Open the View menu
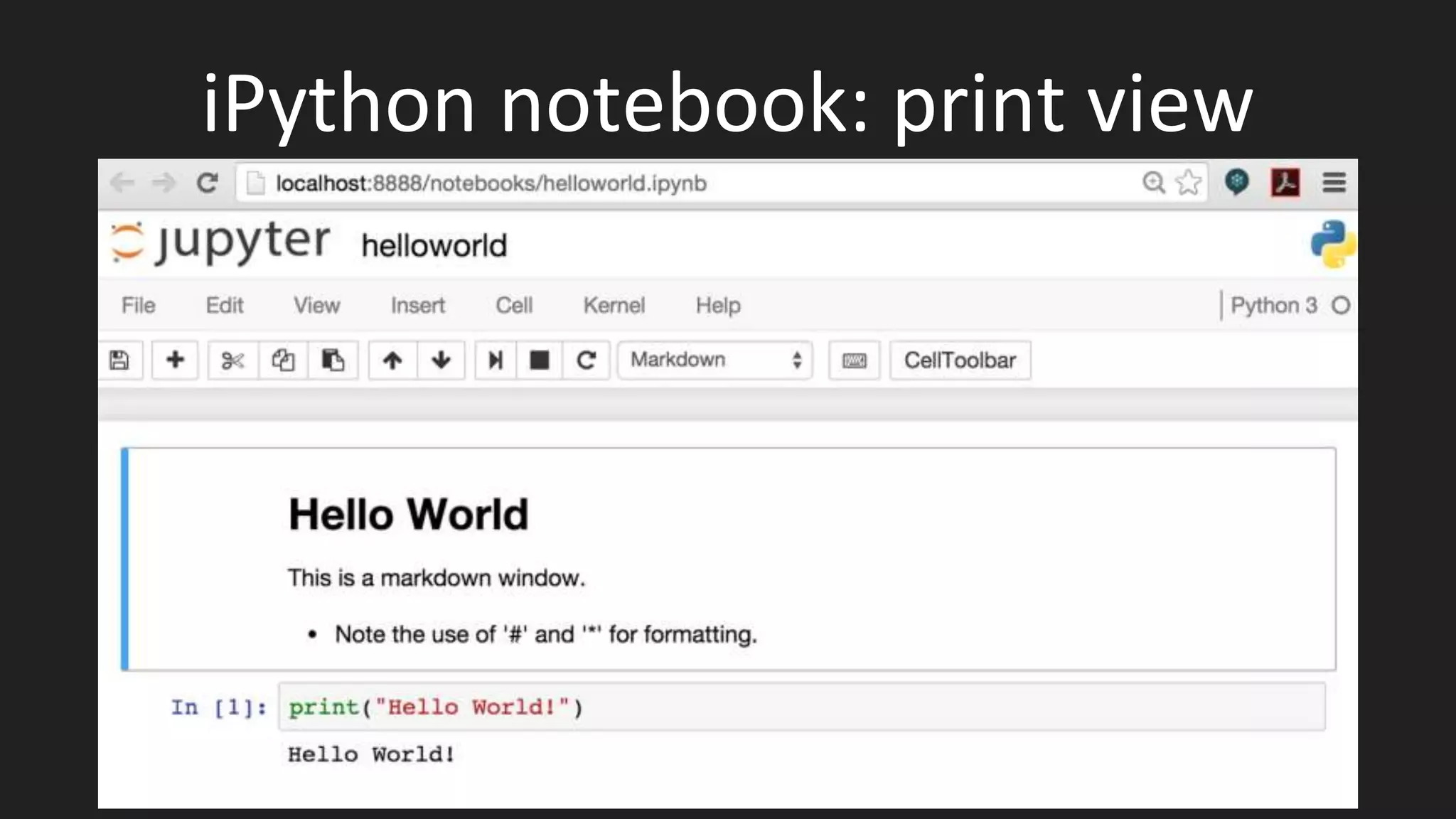This screenshot has width=1456, height=819. point(317,306)
